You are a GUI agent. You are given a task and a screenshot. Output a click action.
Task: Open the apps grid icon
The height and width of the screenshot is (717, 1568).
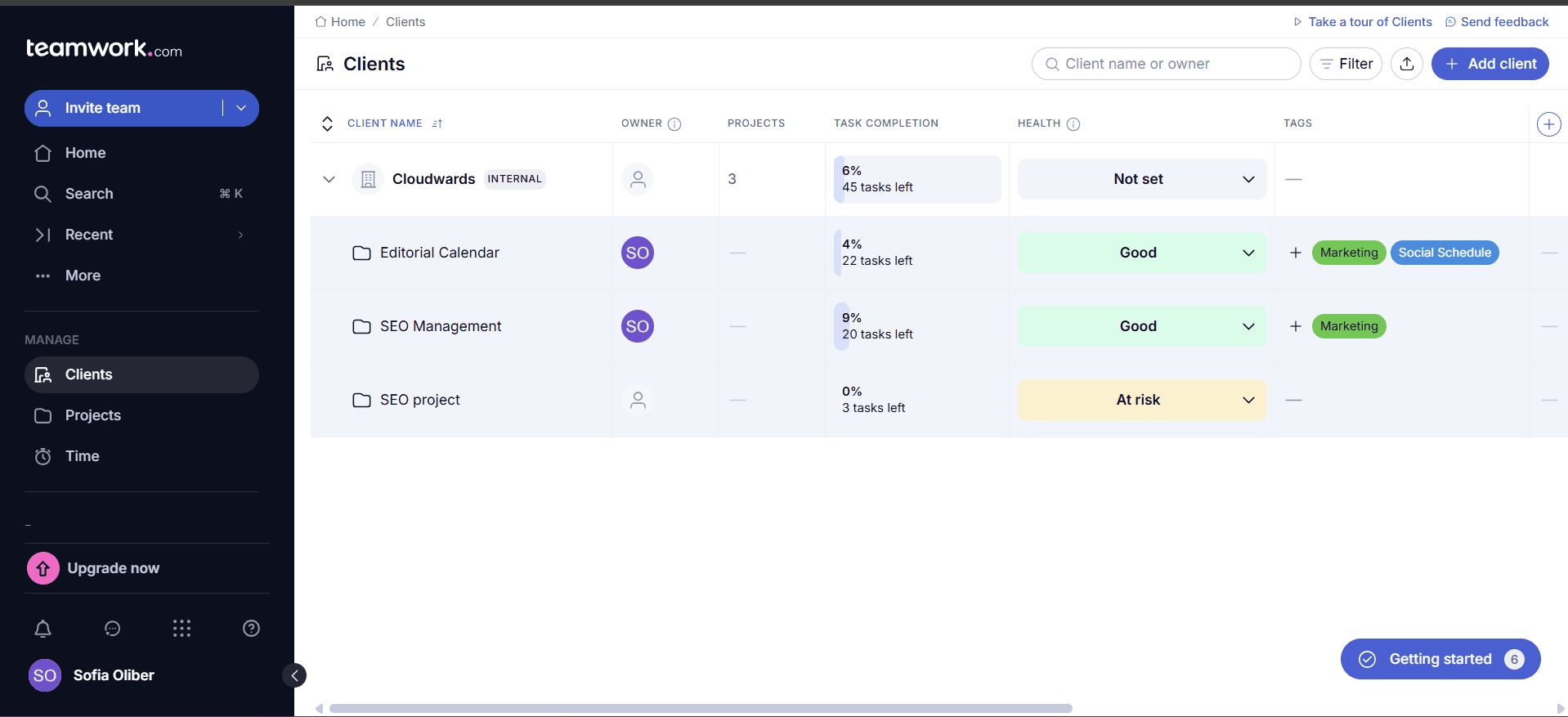click(x=181, y=628)
